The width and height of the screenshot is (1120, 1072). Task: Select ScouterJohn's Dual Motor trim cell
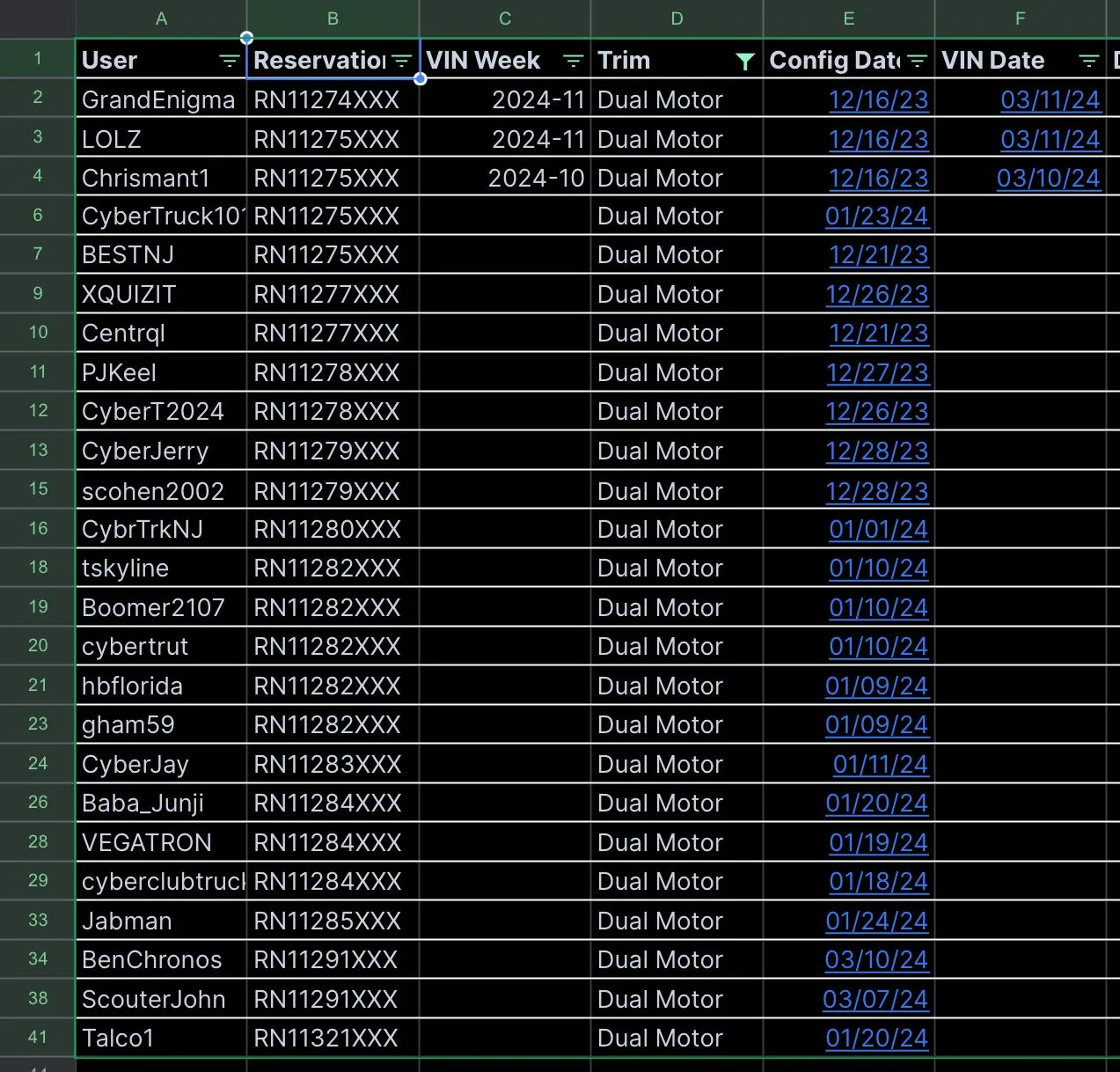point(677,999)
